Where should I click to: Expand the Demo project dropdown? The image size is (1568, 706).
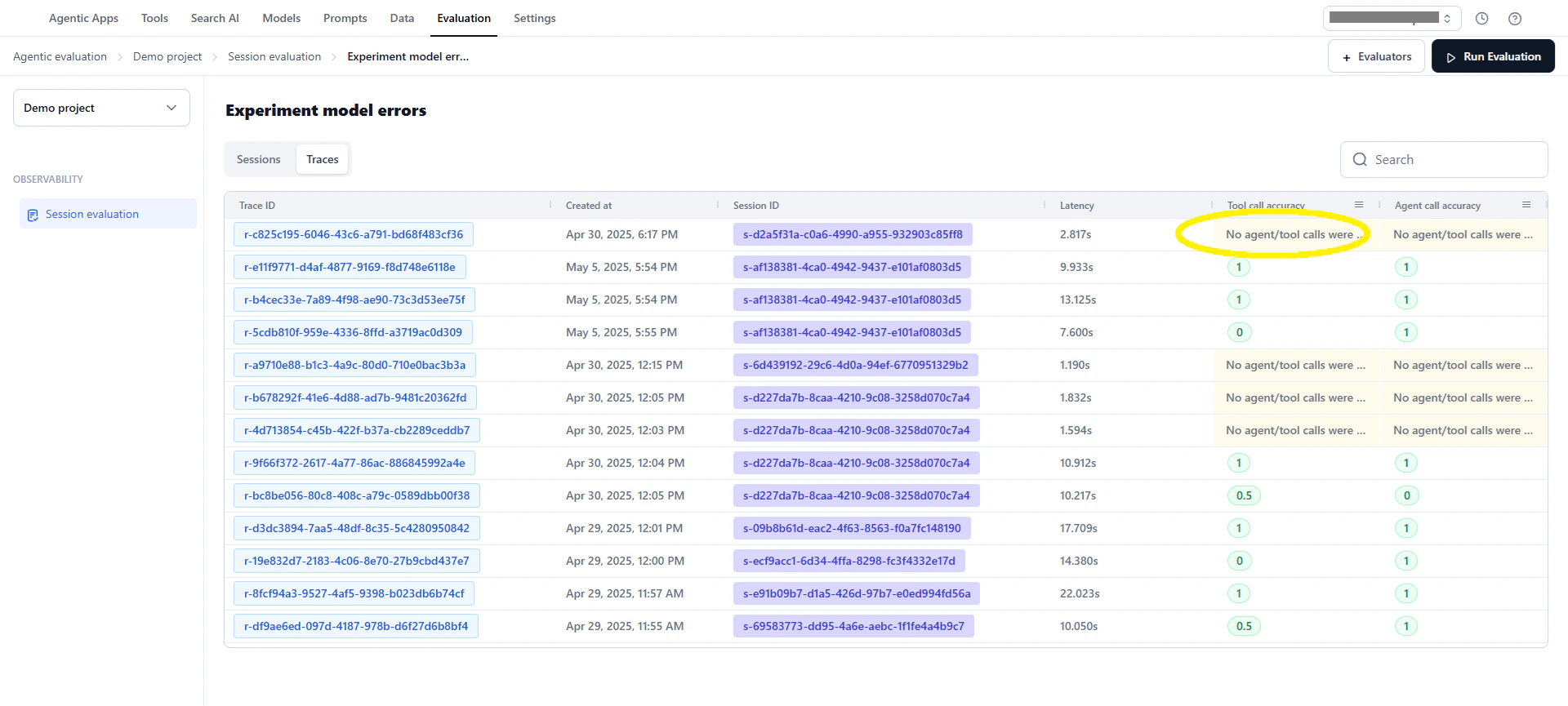coord(101,108)
